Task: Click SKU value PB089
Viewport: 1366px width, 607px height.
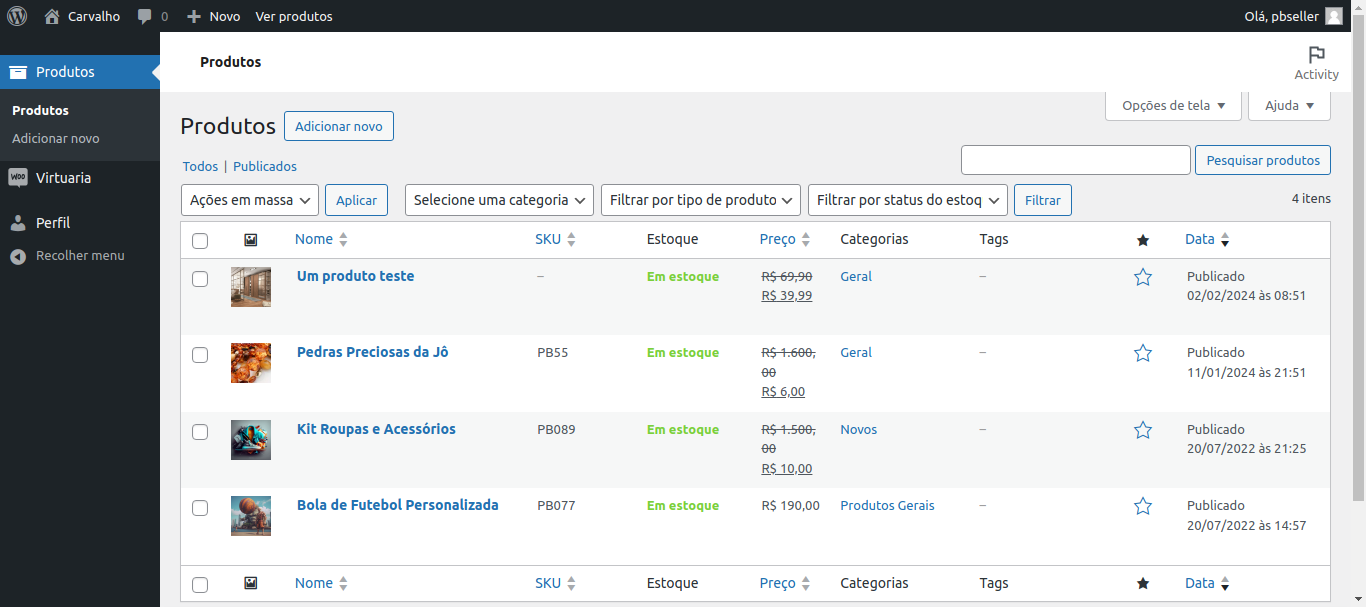Action: pos(556,430)
